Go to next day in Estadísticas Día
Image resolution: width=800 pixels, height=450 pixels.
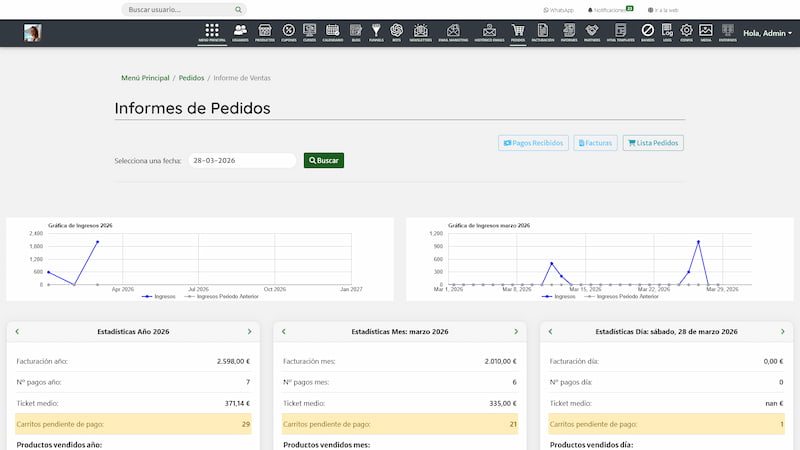[x=783, y=331]
